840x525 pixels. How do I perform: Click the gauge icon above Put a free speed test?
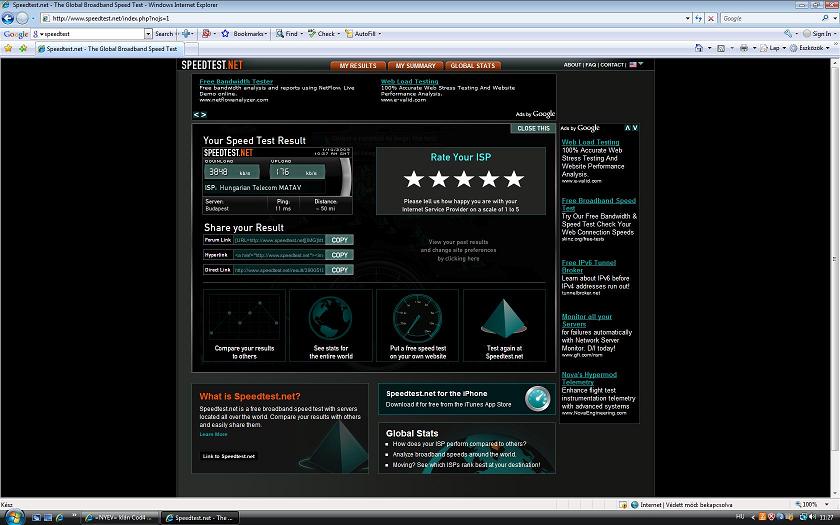pos(417,318)
